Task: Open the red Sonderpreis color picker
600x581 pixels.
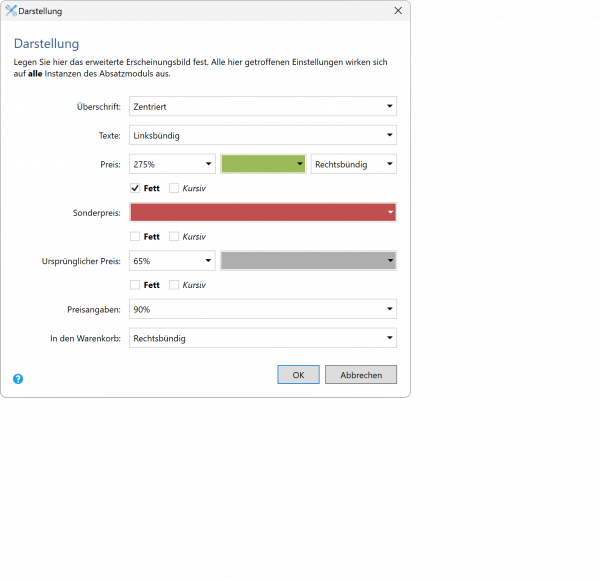Action: pos(262,213)
